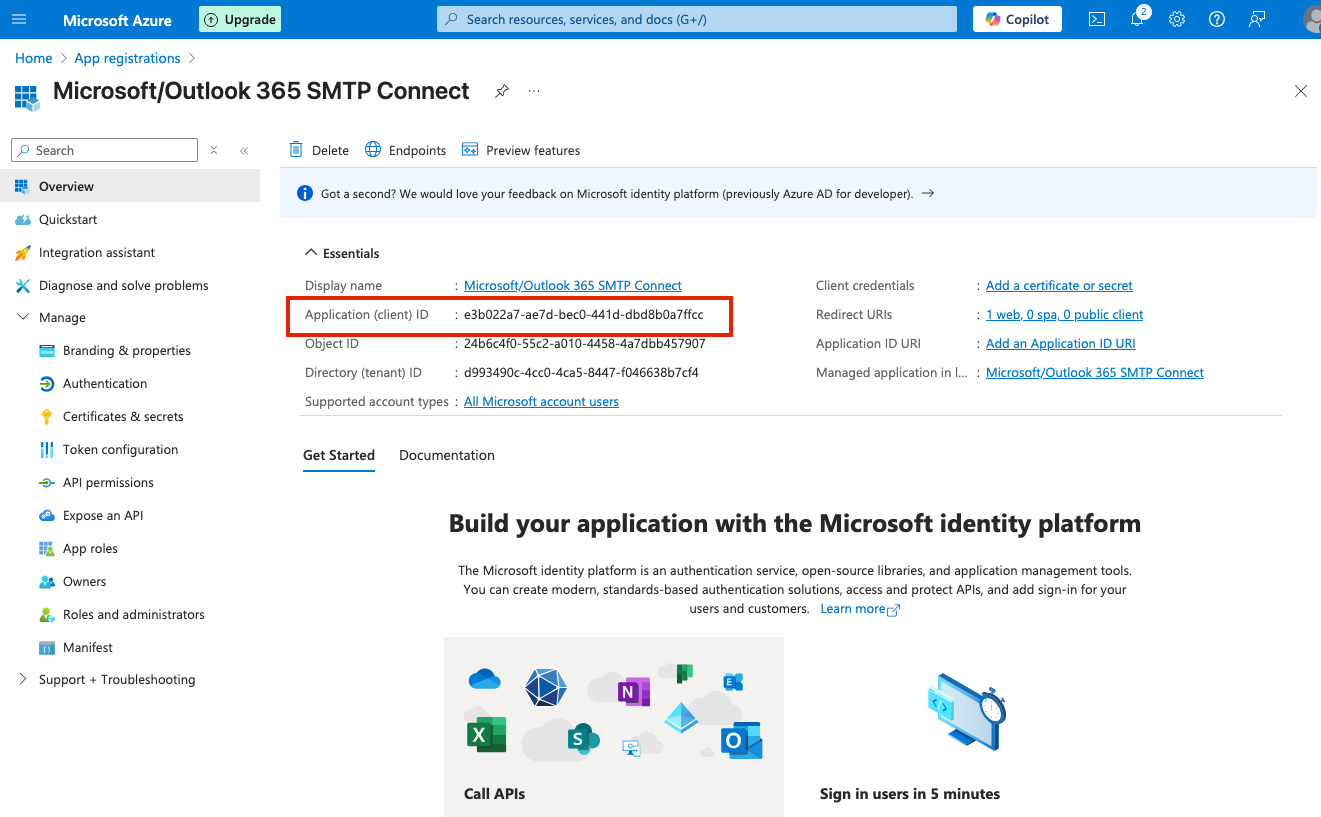This screenshot has width=1321, height=817.
Task: Go to Home breadcrumb
Action: click(x=33, y=58)
